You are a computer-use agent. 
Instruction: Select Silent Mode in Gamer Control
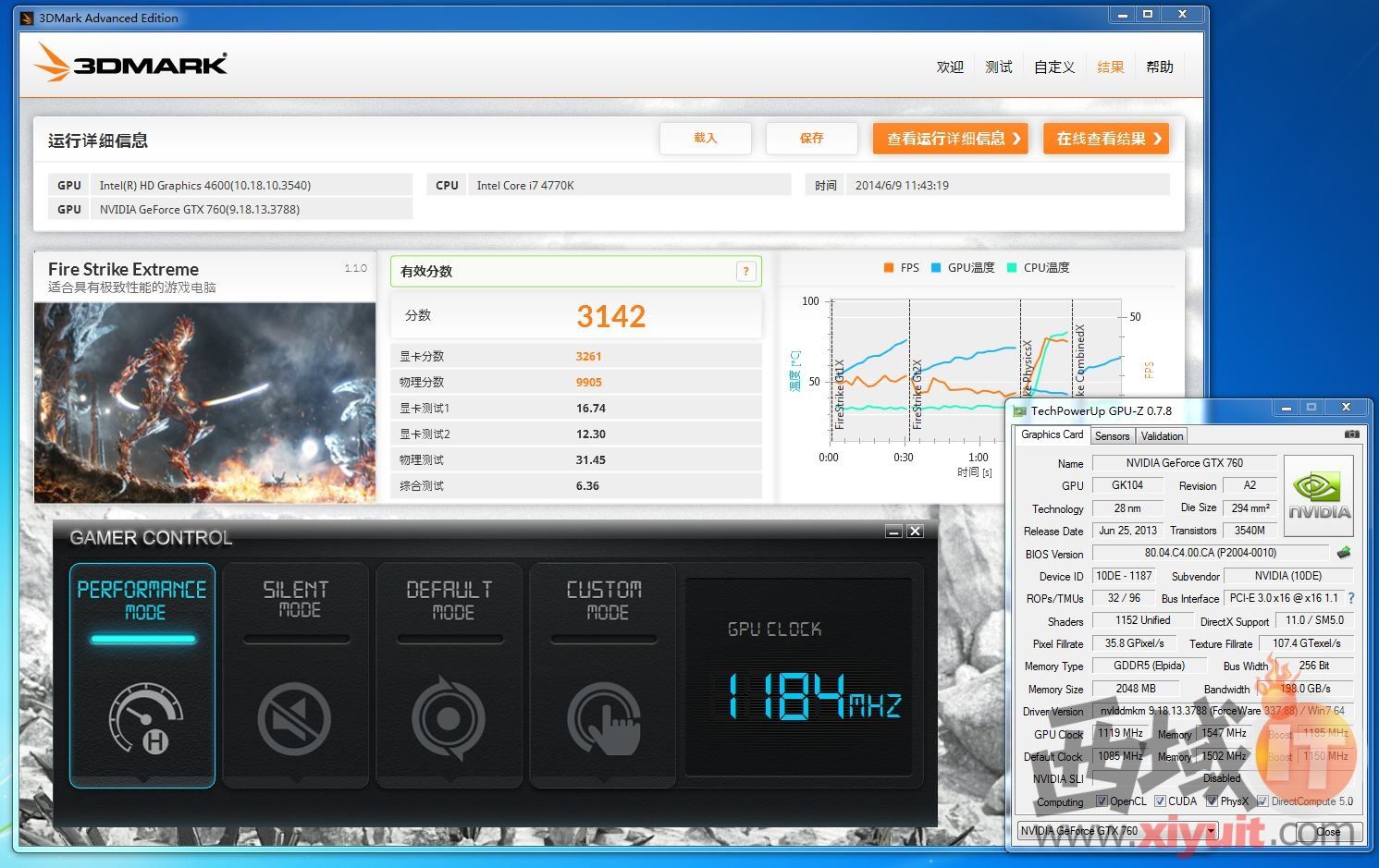coord(296,676)
